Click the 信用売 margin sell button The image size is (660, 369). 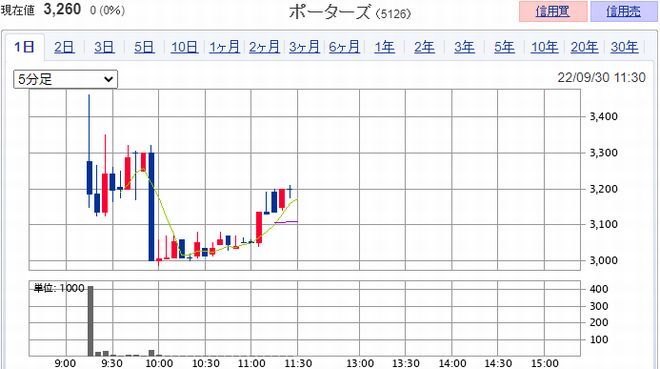(624, 11)
